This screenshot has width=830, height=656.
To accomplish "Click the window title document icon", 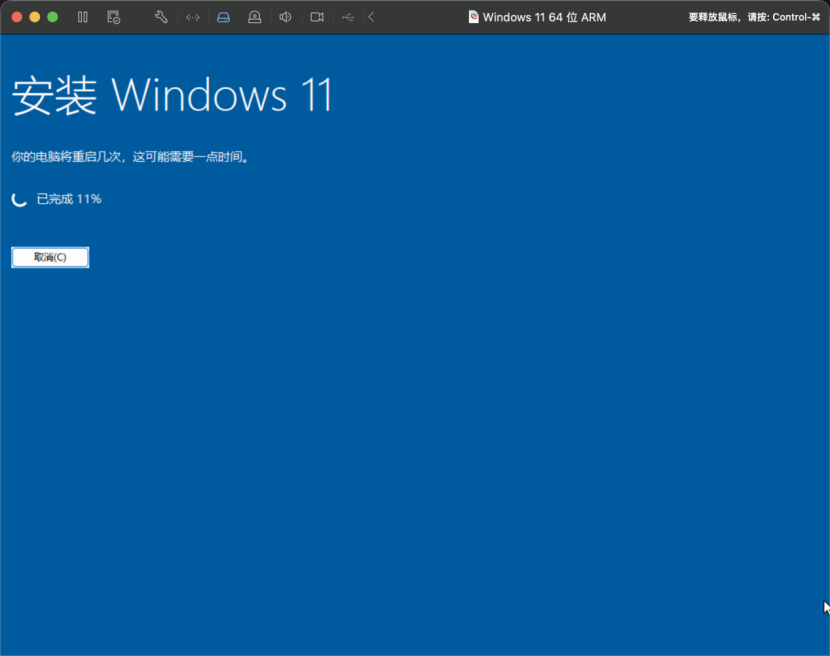I will [473, 17].
